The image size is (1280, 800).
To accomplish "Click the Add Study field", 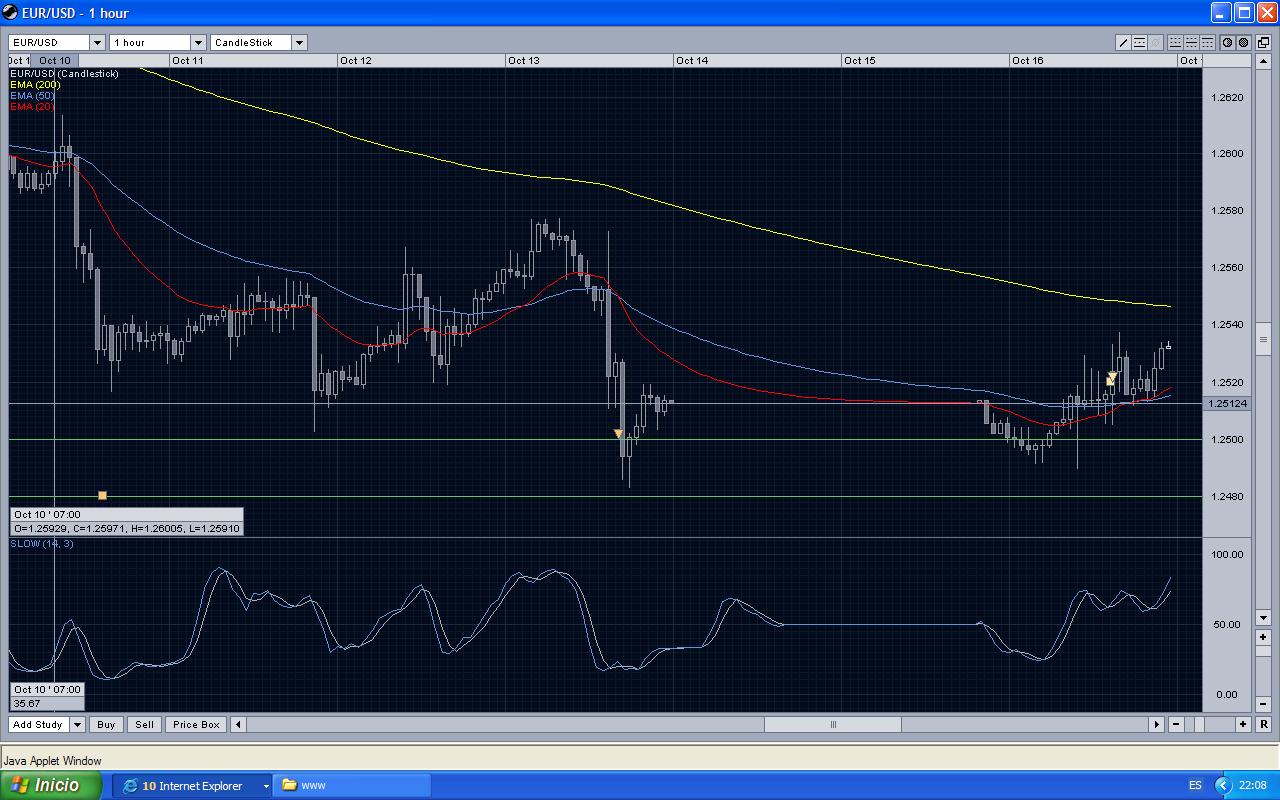I will pos(39,724).
